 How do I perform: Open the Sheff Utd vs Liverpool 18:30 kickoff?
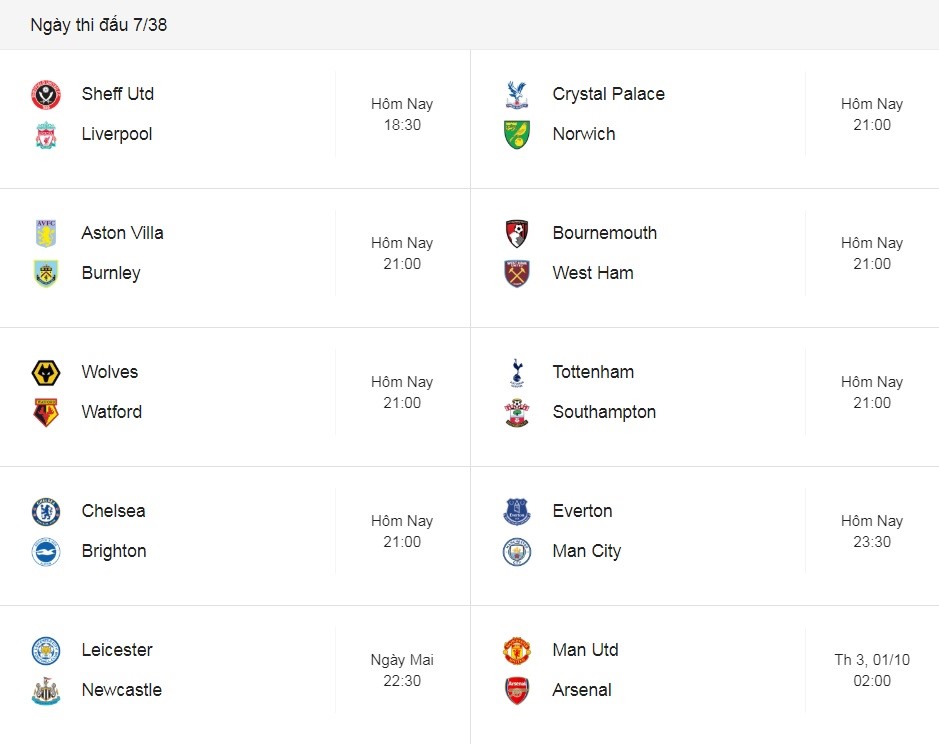tap(402, 114)
